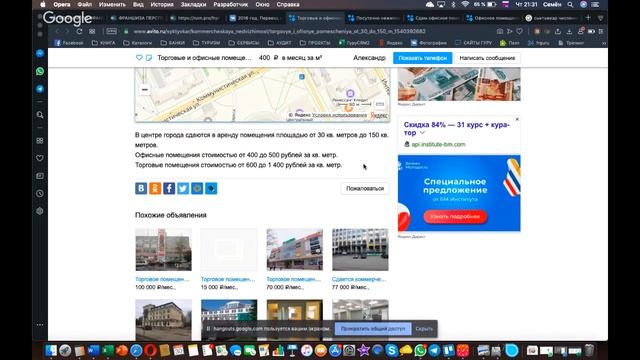Open Skype from the dock
The width and height of the screenshot is (640, 360).
point(391,350)
